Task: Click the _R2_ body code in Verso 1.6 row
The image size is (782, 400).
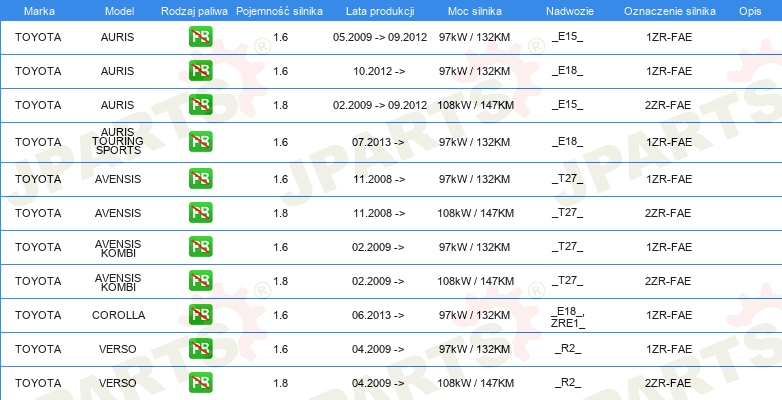Action: click(568, 349)
